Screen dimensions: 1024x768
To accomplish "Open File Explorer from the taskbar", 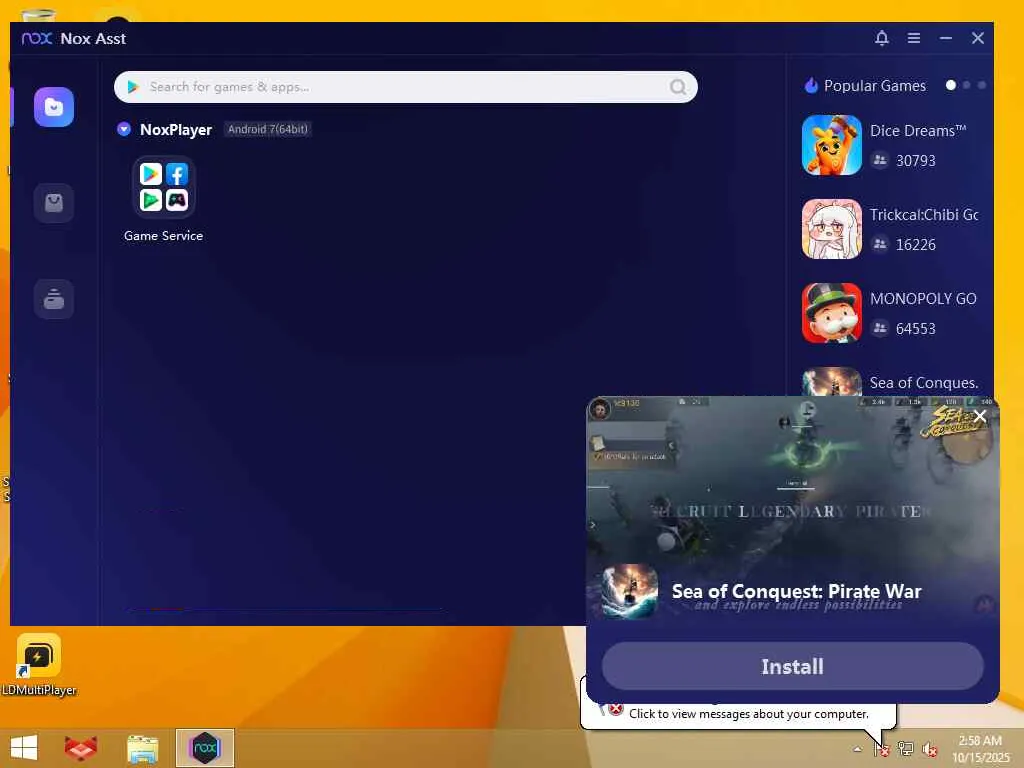I will click(x=142, y=748).
